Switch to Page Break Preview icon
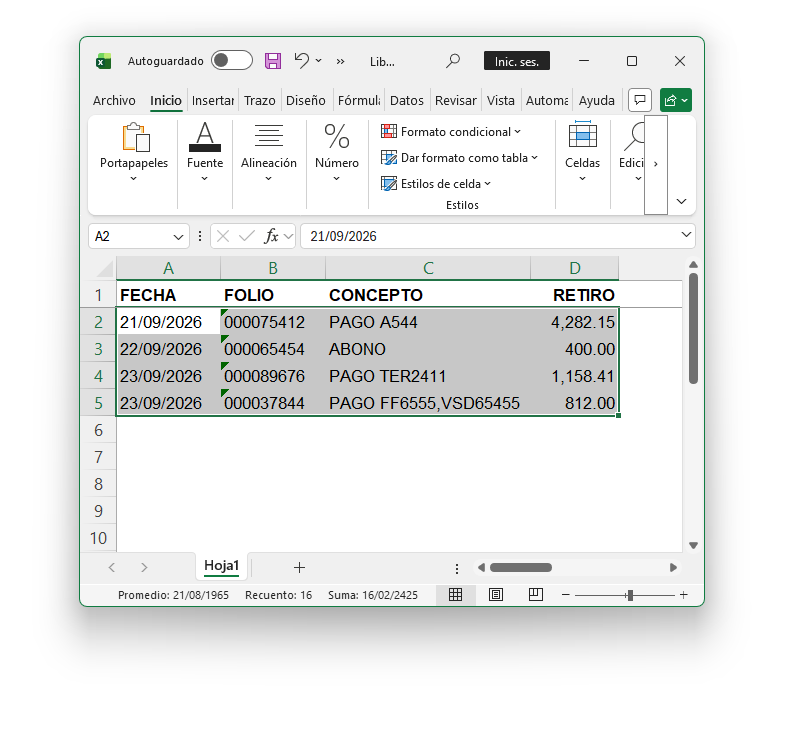 (x=535, y=595)
